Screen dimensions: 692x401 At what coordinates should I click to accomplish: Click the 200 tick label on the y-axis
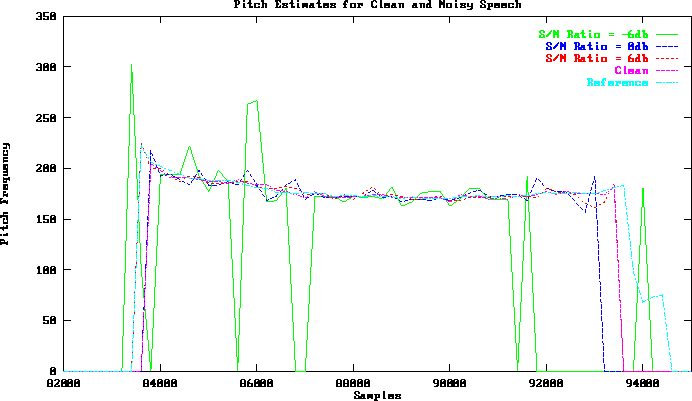[x=44, y=169]
